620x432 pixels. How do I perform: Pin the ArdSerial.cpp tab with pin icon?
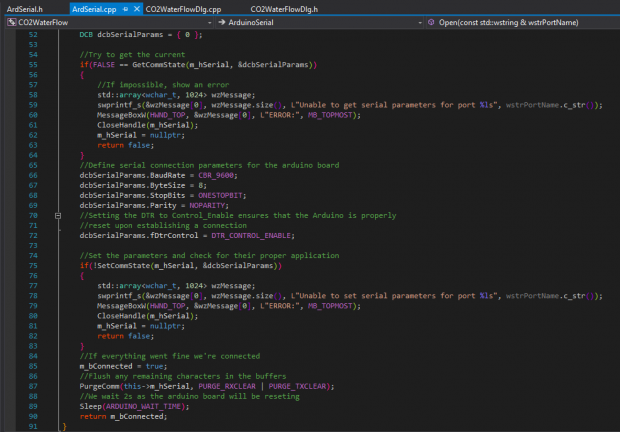pos(125,9)
